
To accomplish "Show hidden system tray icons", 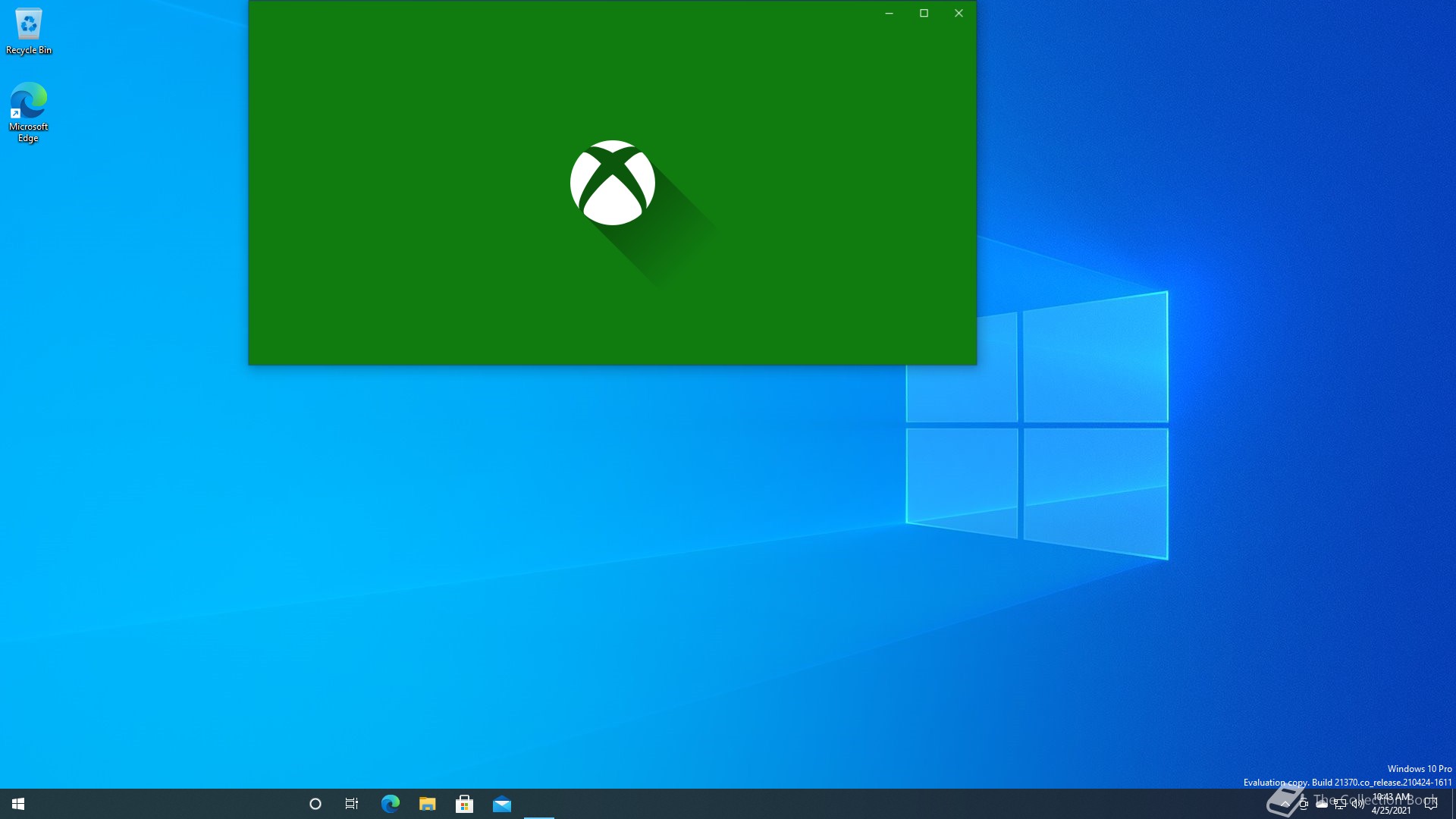I will pyautogui.click(x=1285, y=804).
